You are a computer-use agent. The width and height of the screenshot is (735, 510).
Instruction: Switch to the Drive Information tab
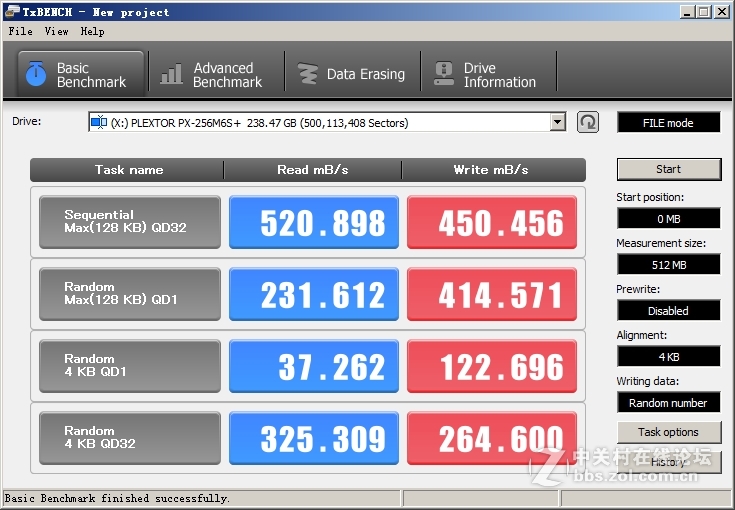click(x=488, y=74)
